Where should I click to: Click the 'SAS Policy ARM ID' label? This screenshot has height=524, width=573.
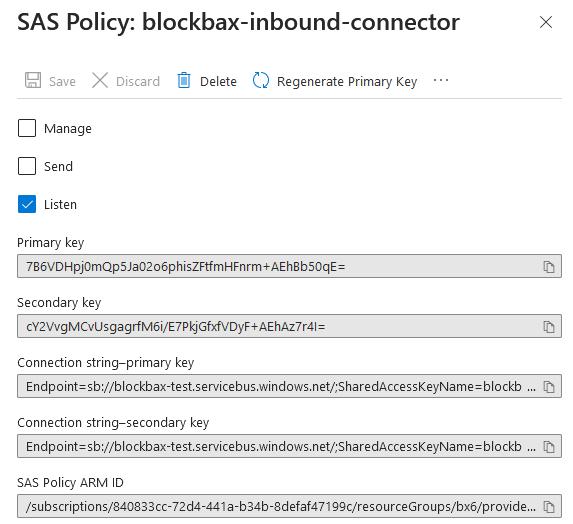click(70, 483)
